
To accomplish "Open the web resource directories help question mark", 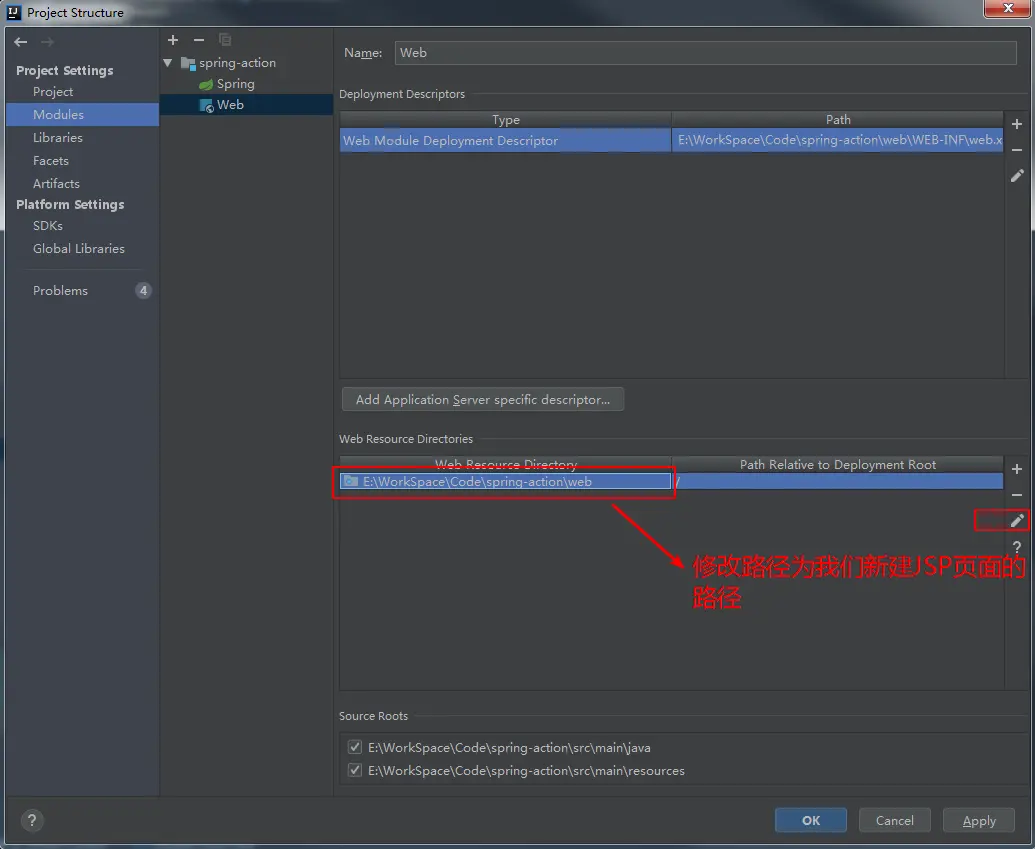I will (x=1017, y=546).
